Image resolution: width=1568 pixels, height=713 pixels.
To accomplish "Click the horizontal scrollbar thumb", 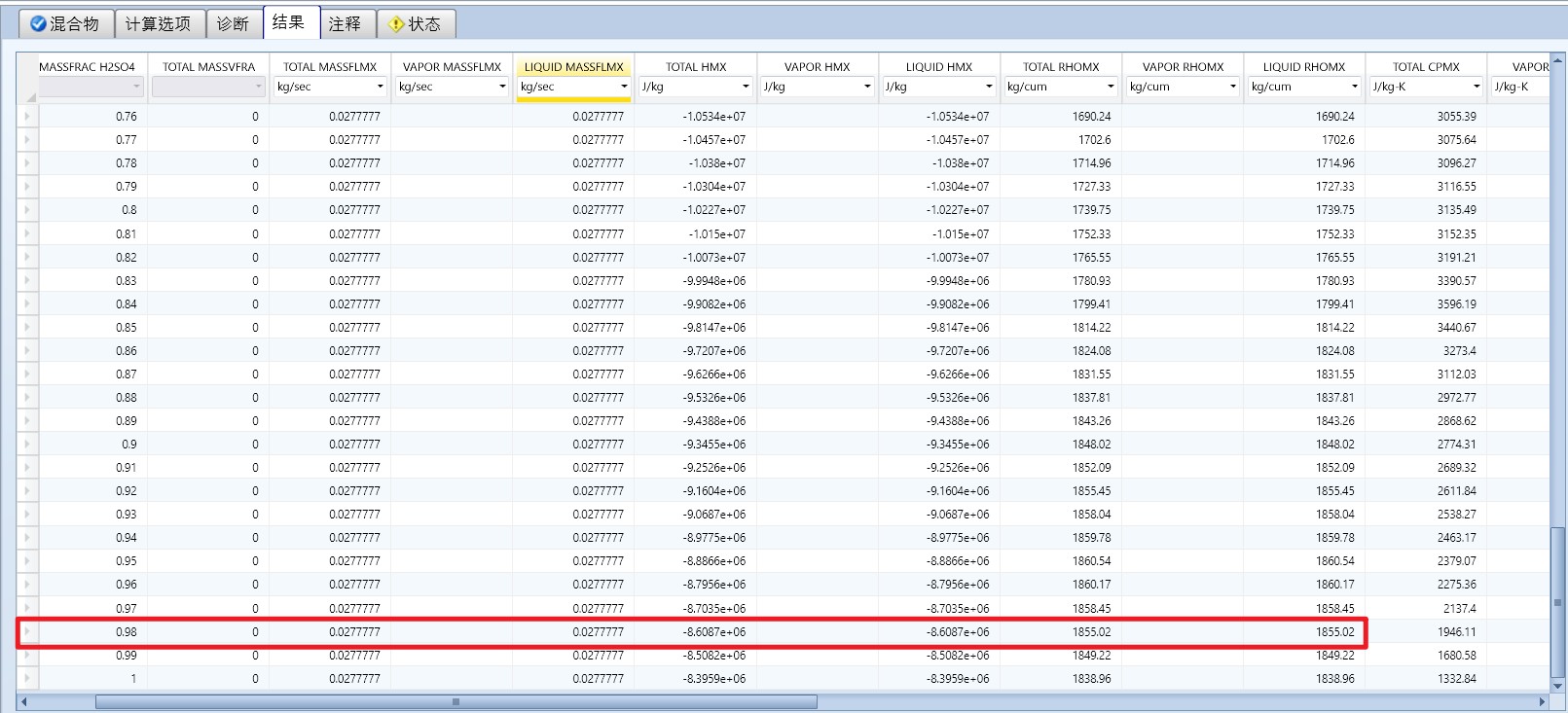I will coord(456,701).
